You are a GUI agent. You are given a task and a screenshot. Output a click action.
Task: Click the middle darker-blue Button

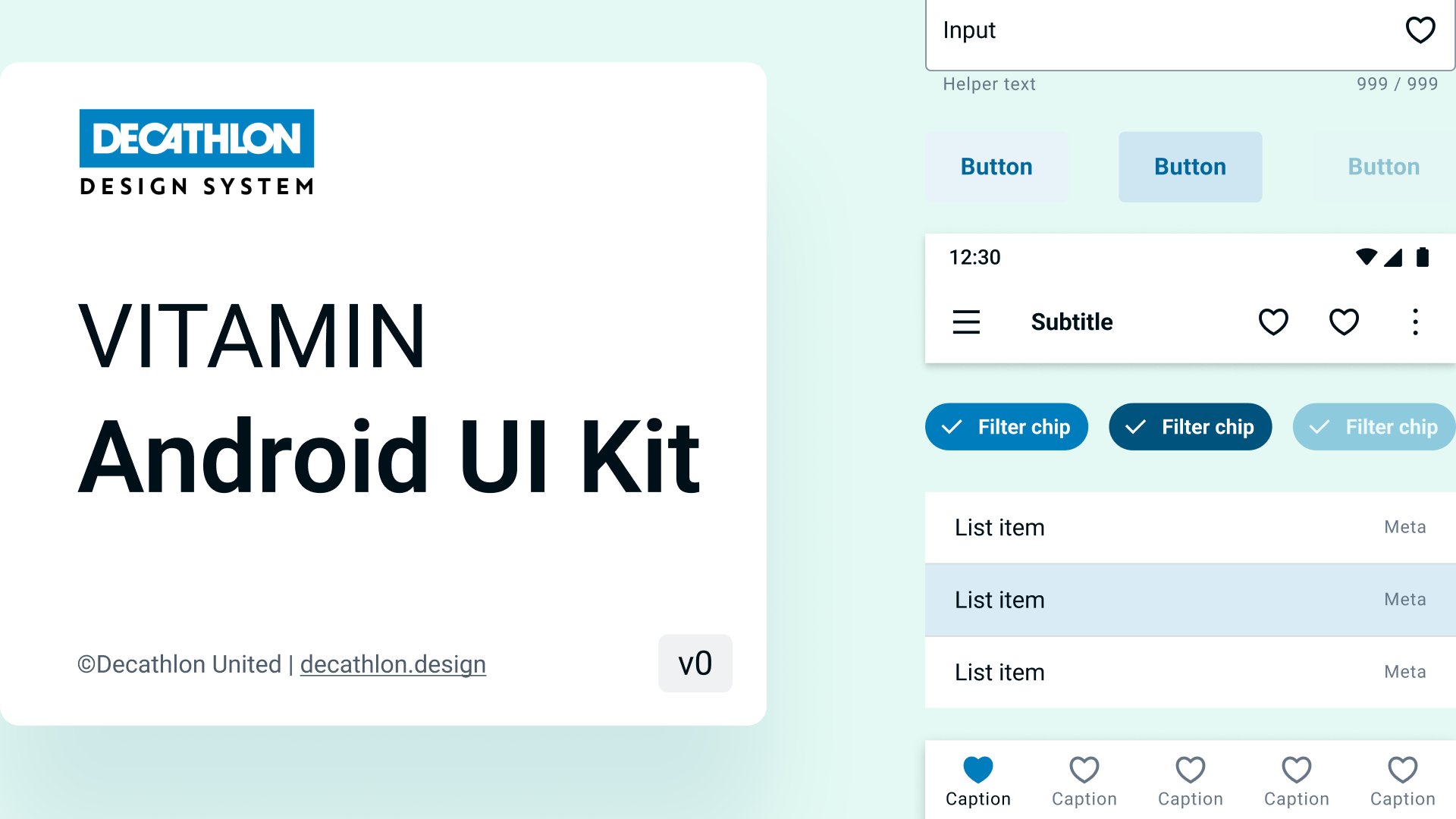[1190, 167]
